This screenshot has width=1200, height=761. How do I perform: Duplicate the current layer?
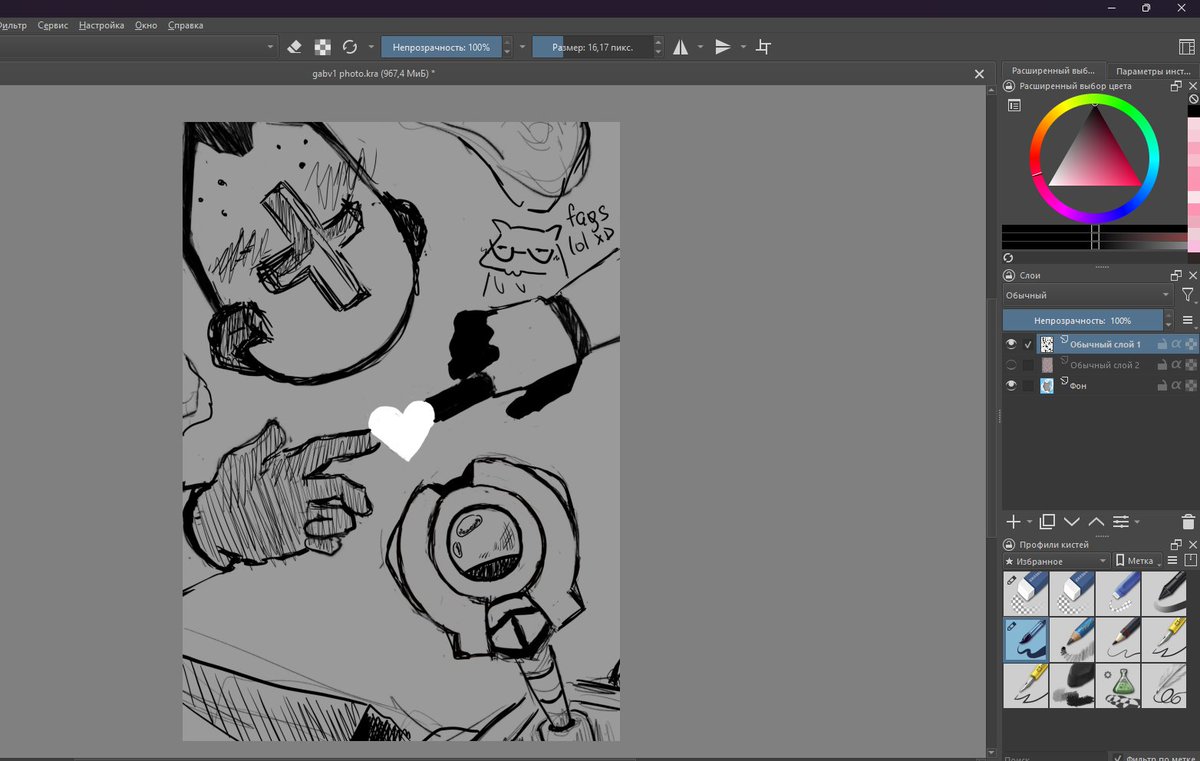tap(1047, 522)
